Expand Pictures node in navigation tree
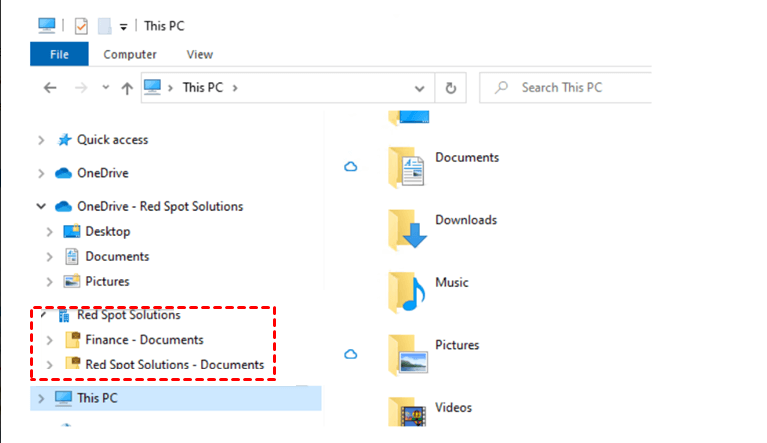The width and height of the screenshot is (767, 443). (49, 282)
